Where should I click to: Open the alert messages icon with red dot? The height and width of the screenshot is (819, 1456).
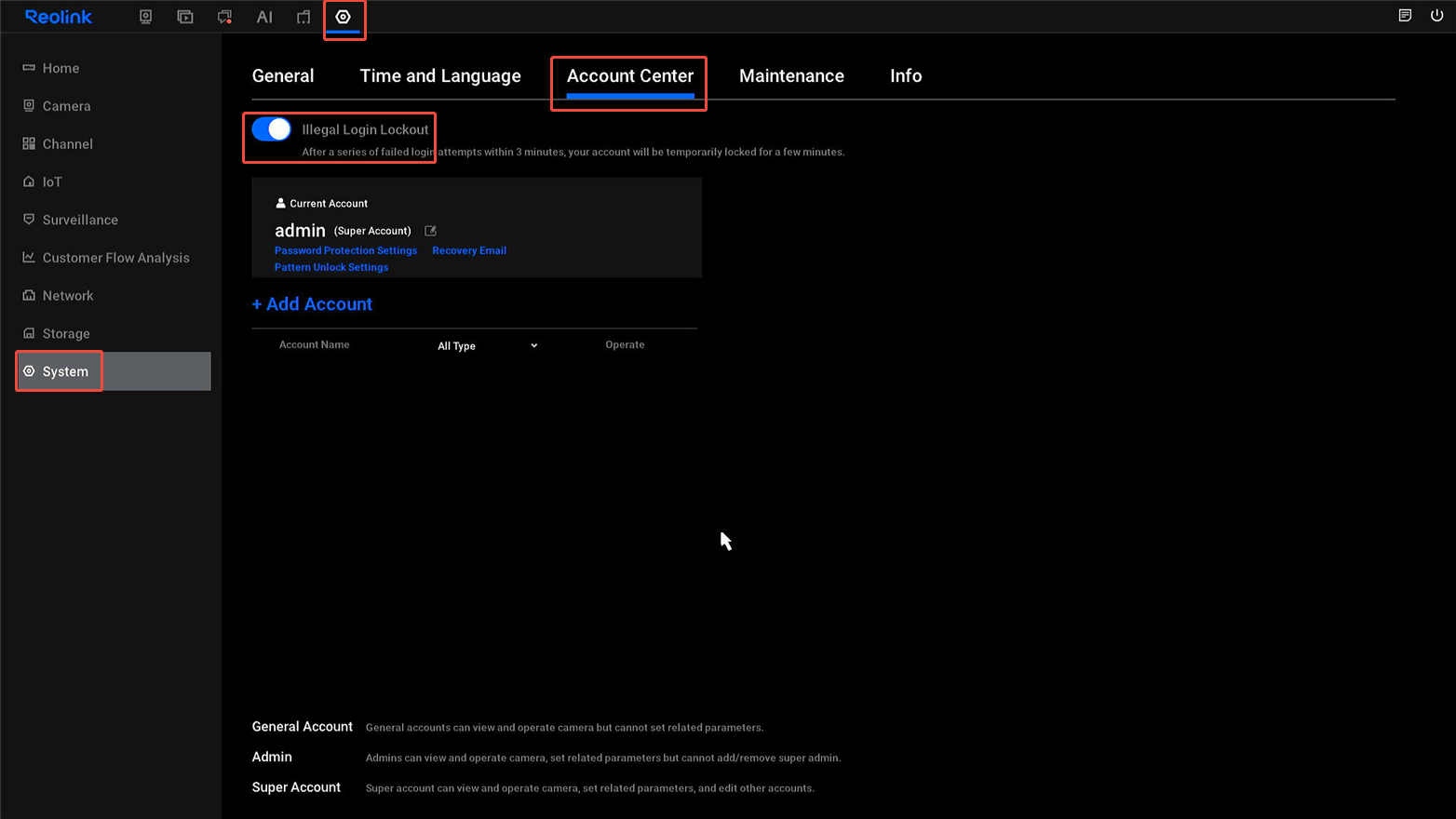tap(224, 17)
